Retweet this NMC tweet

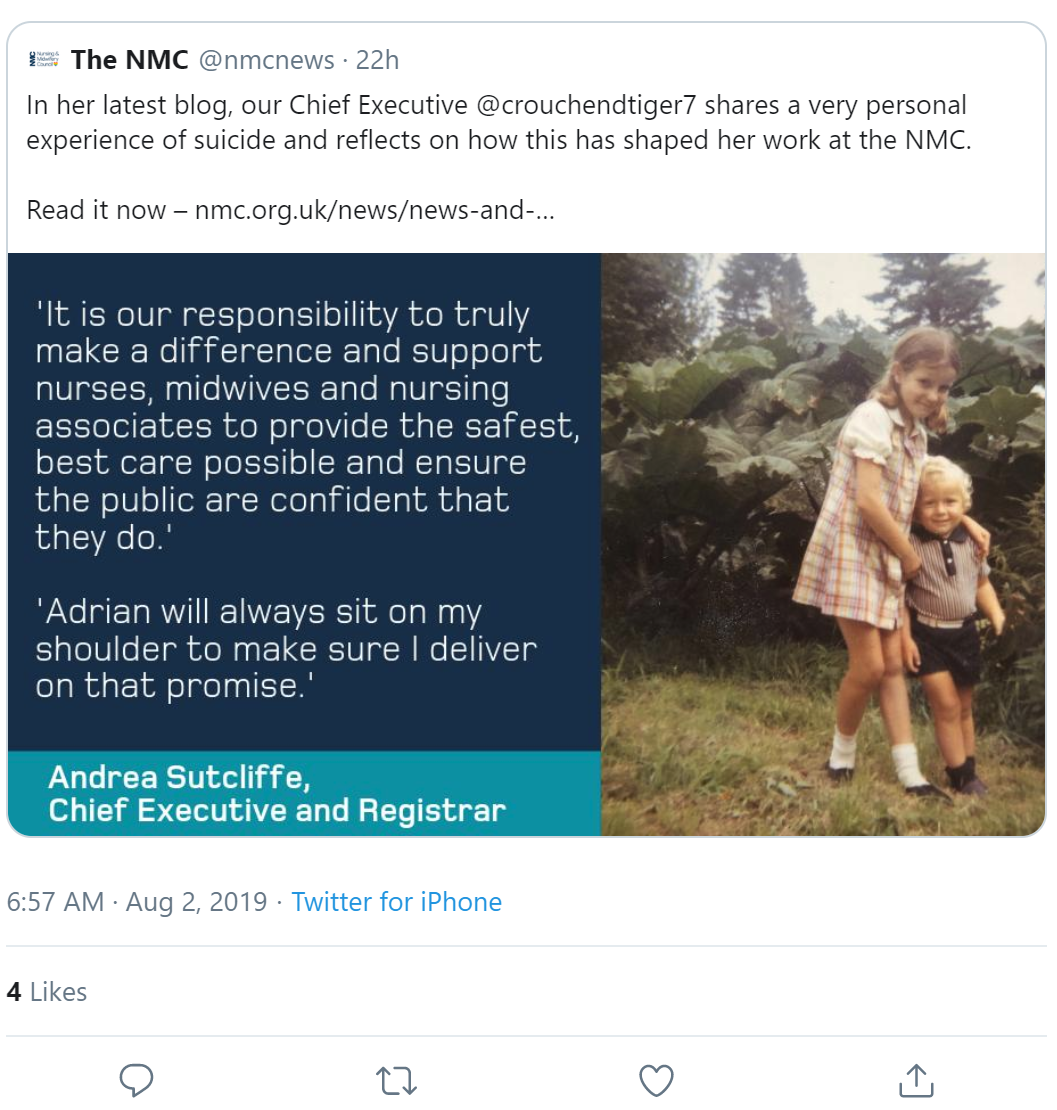coord(396,1080)
